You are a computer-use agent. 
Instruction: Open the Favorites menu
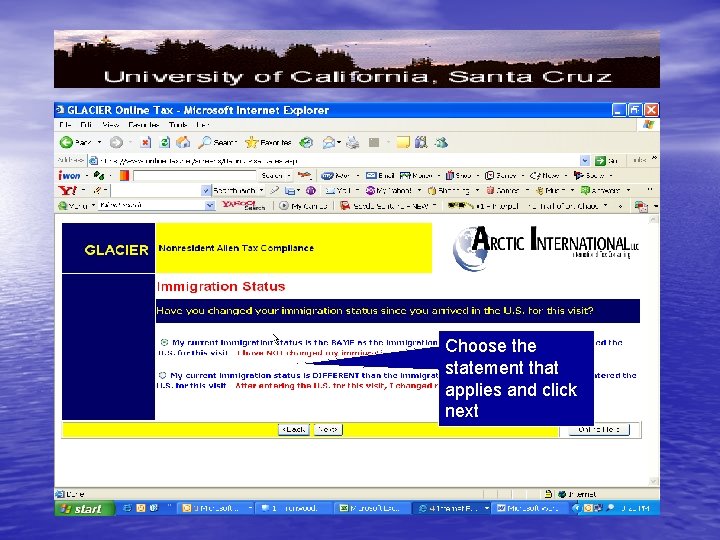143,124
